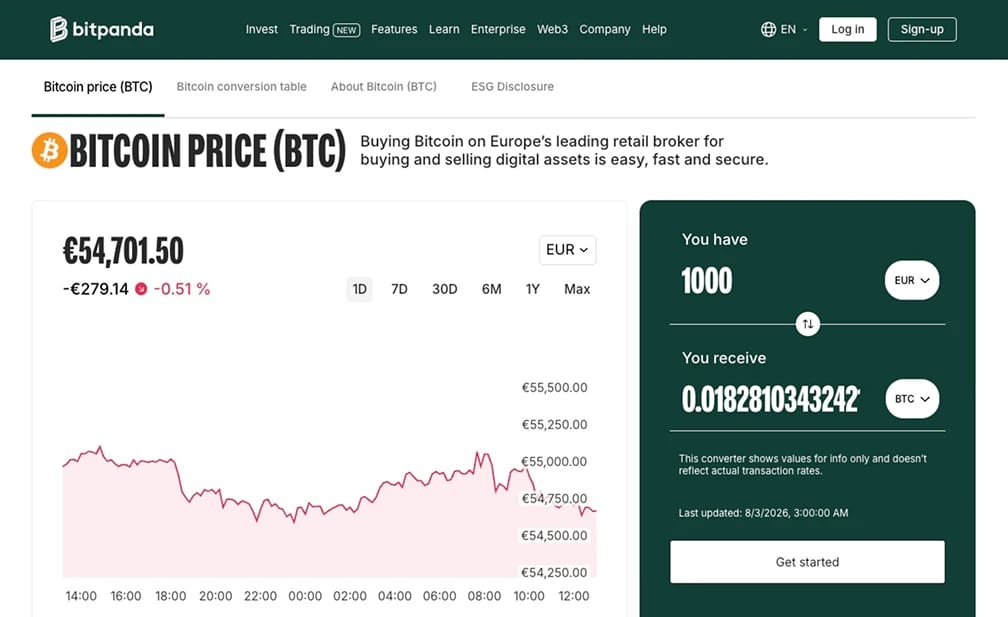
Task: Open the Trading menu
Action: [309, 29]
